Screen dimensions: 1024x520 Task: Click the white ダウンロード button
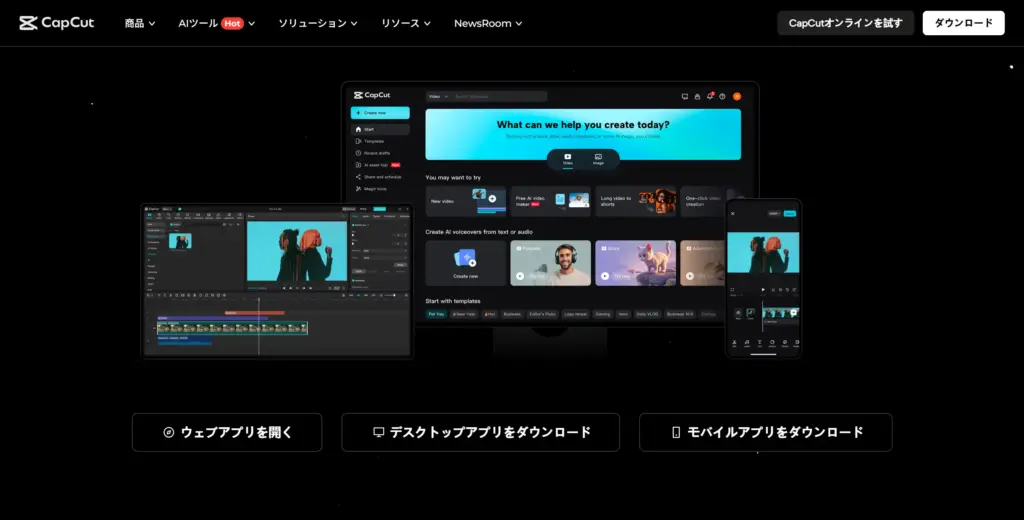963,23
